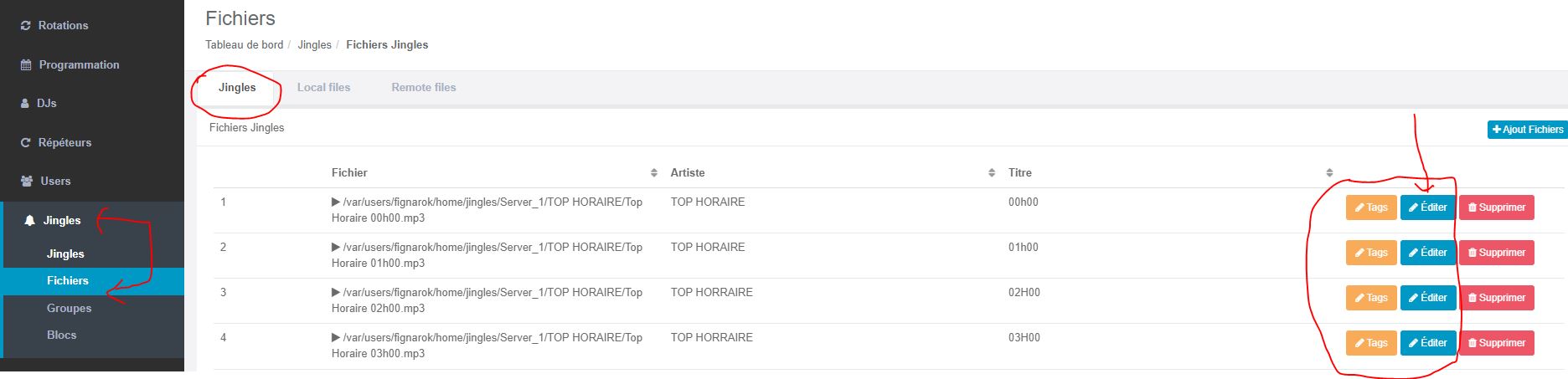Screen dimensions: 1568x379
Task: Click the Répéteurs refresh icon
Action: pyautogui.click(x=25, y=143)
